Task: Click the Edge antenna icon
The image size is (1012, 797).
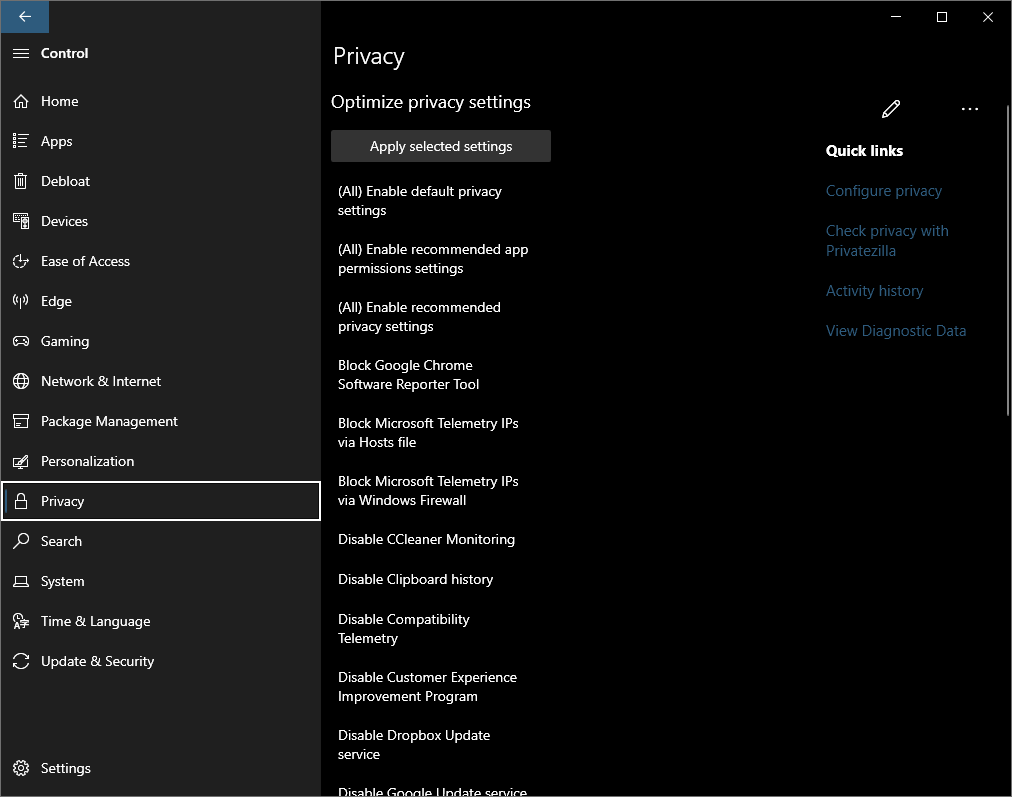Action: 21,301
